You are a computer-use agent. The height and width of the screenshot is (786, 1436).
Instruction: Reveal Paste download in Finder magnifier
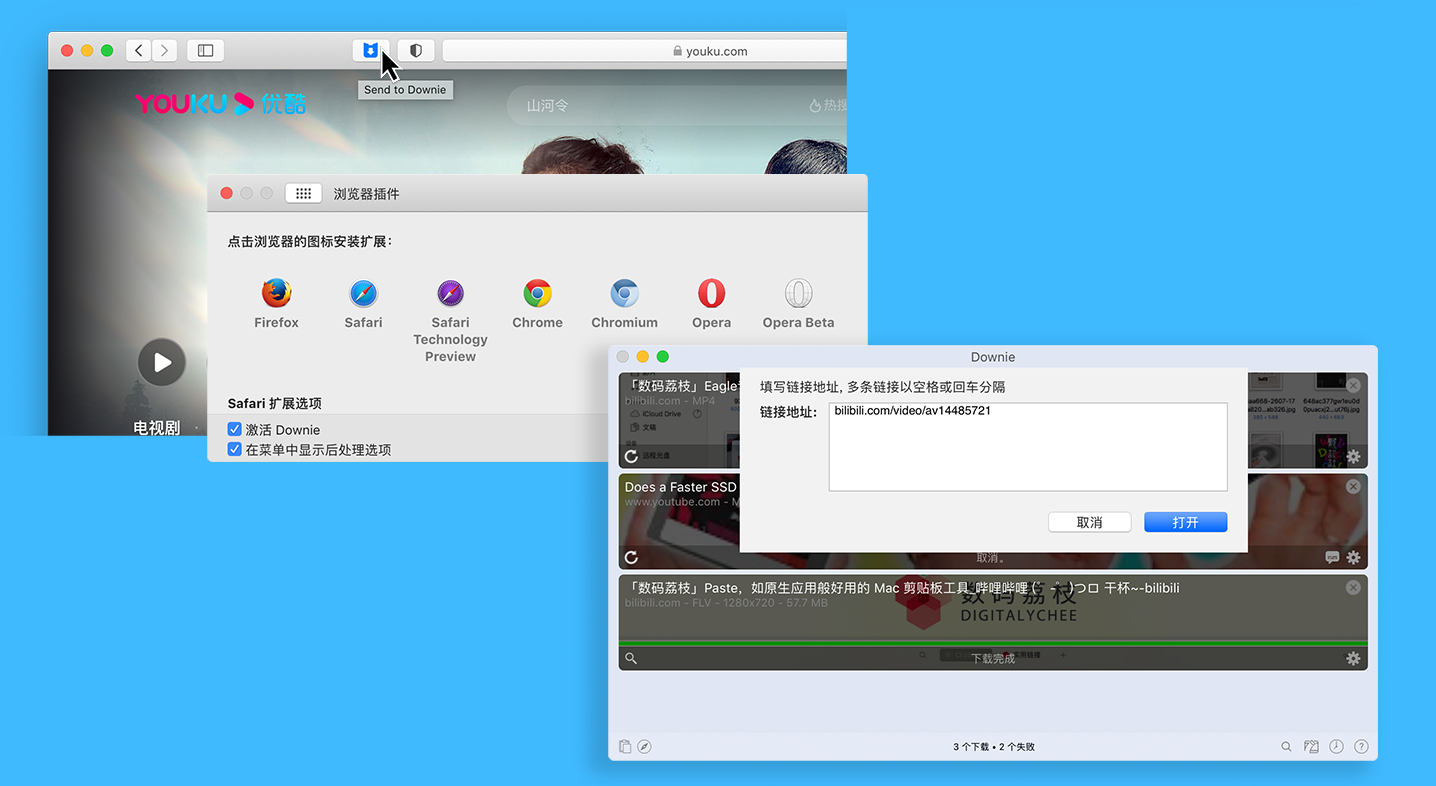pyautogui.click(x=631, y=658)
